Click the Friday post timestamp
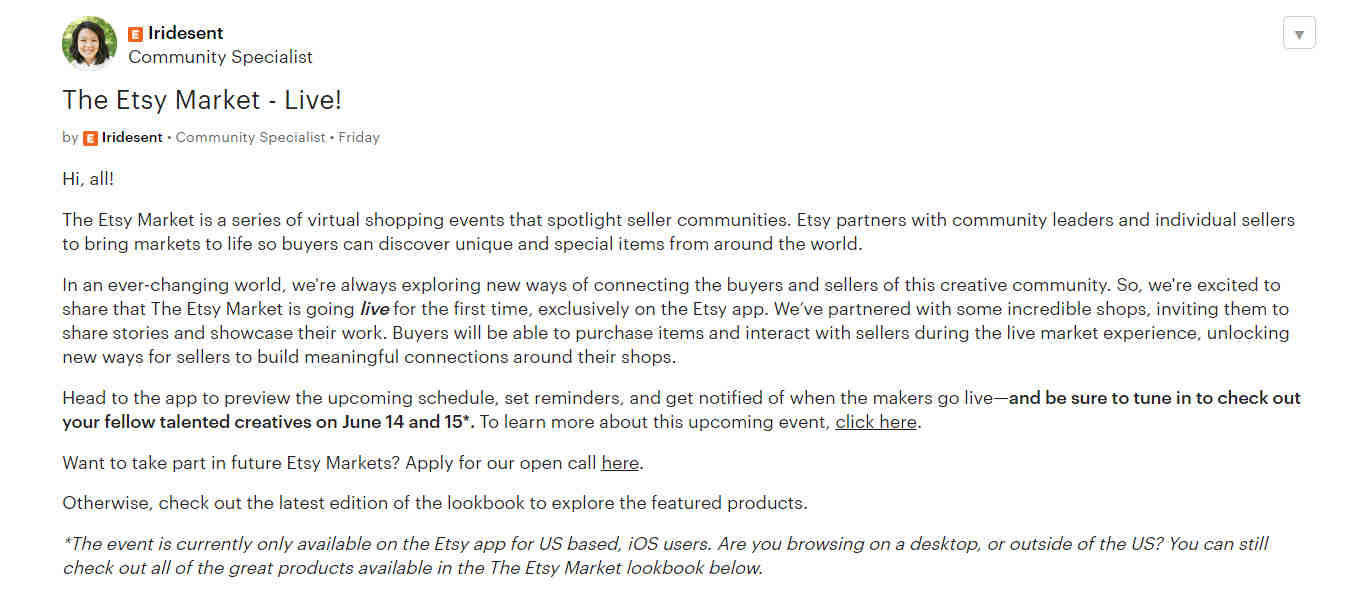The image size is (1369, 605). [359, 137]
